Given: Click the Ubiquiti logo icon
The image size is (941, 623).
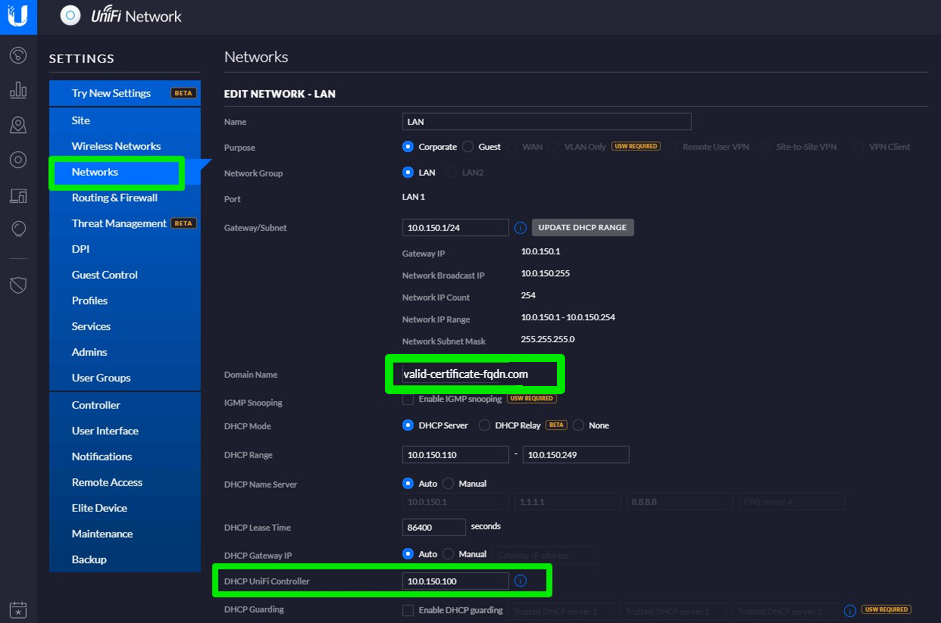Looking at the screenshot, I should (x=18, y=17).
